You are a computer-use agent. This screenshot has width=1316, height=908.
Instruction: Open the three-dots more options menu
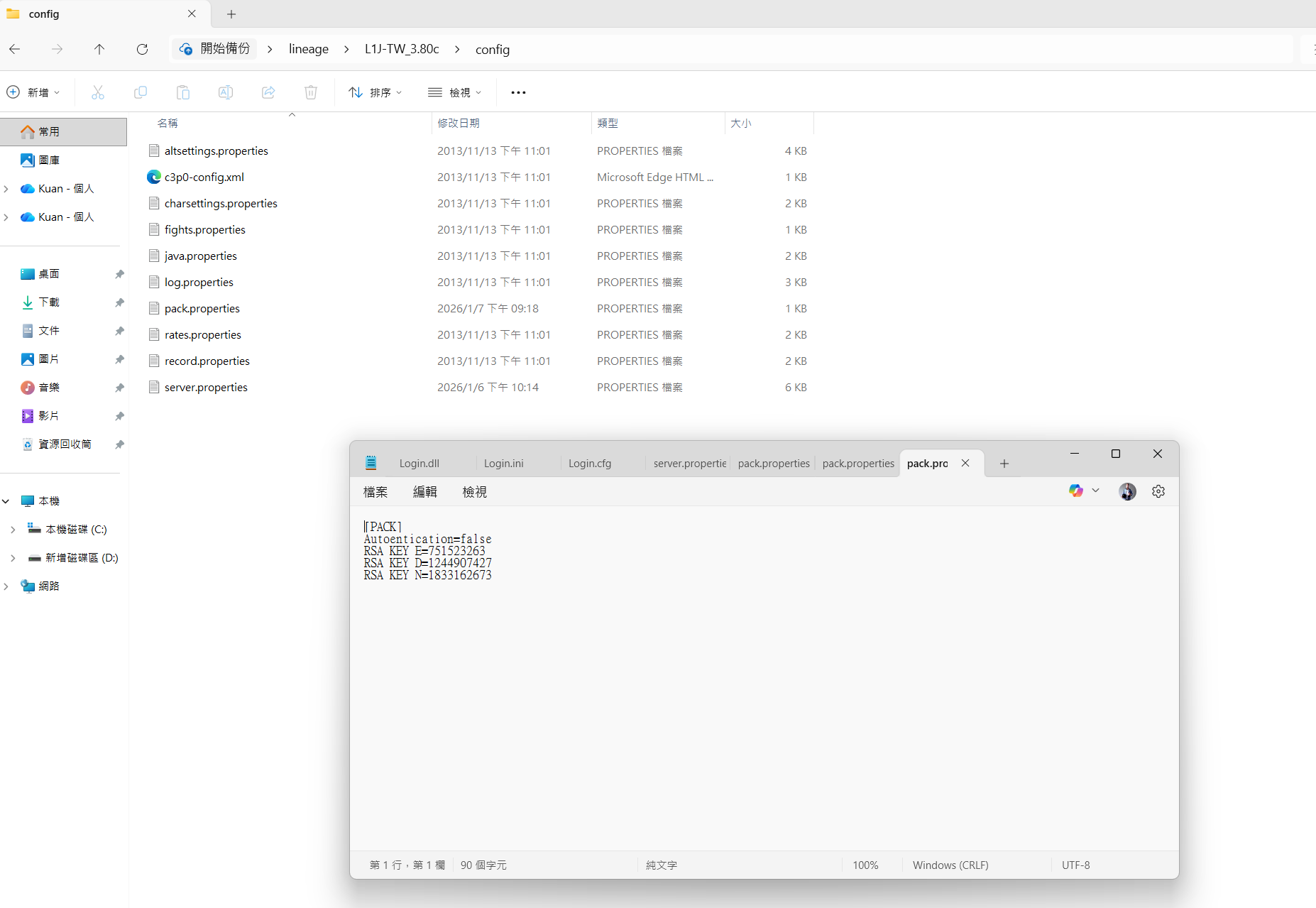point(518,92)
